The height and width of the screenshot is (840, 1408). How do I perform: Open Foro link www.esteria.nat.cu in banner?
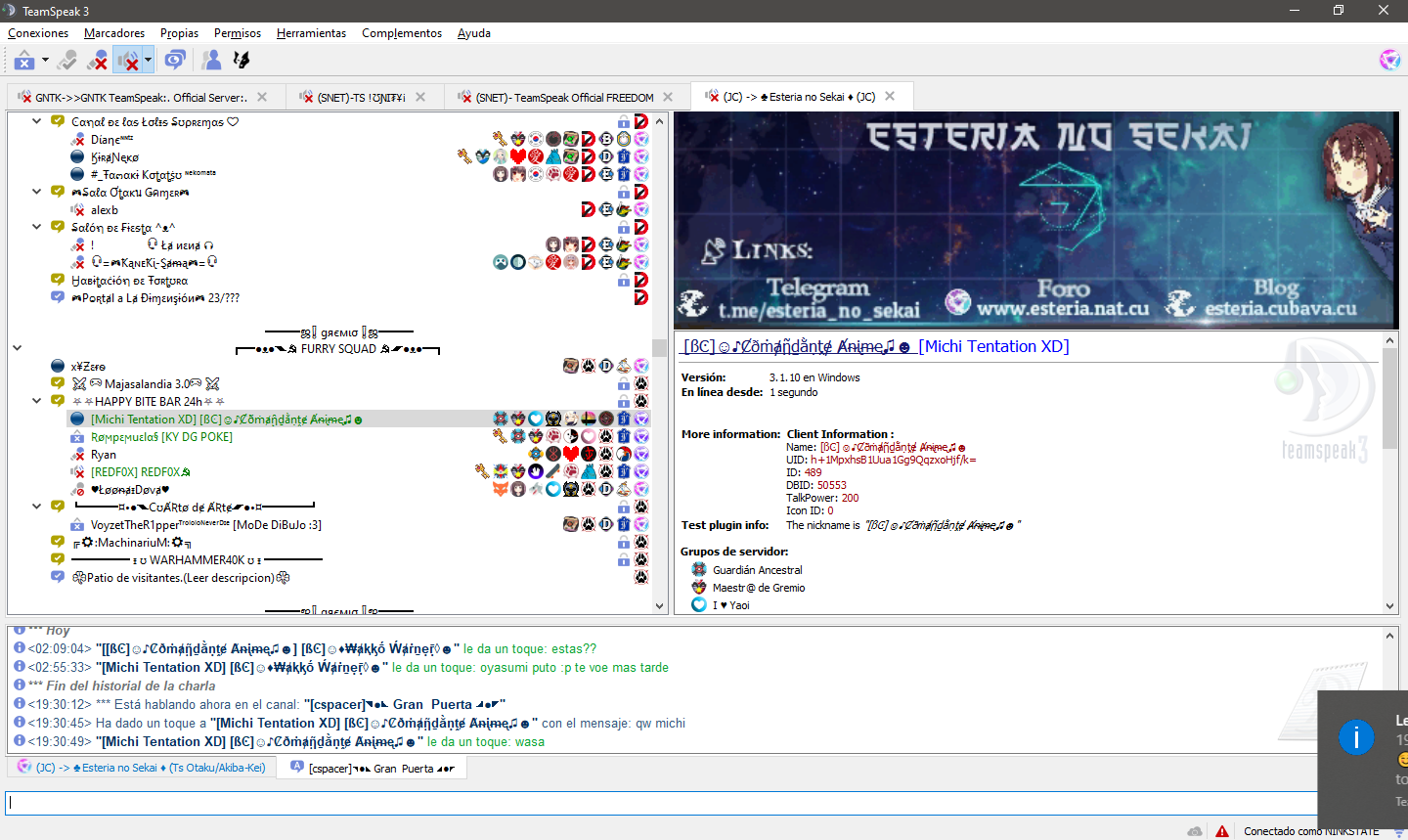tap(1063, 309)
